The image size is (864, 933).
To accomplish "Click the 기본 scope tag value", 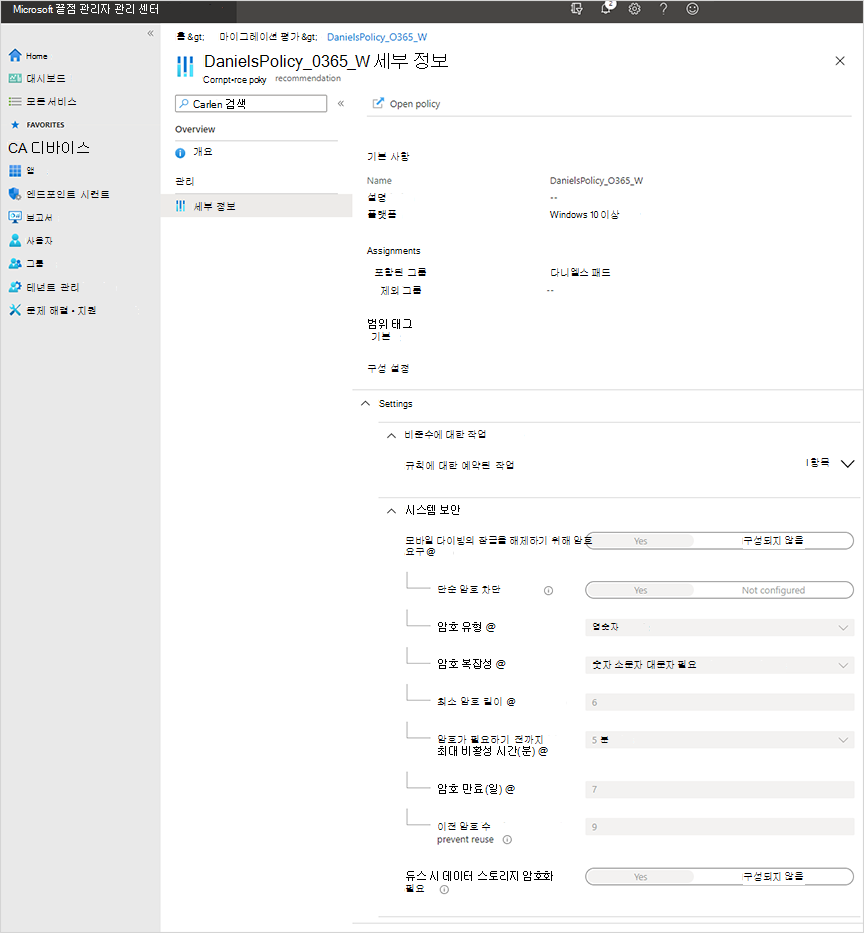I will 381,337.
